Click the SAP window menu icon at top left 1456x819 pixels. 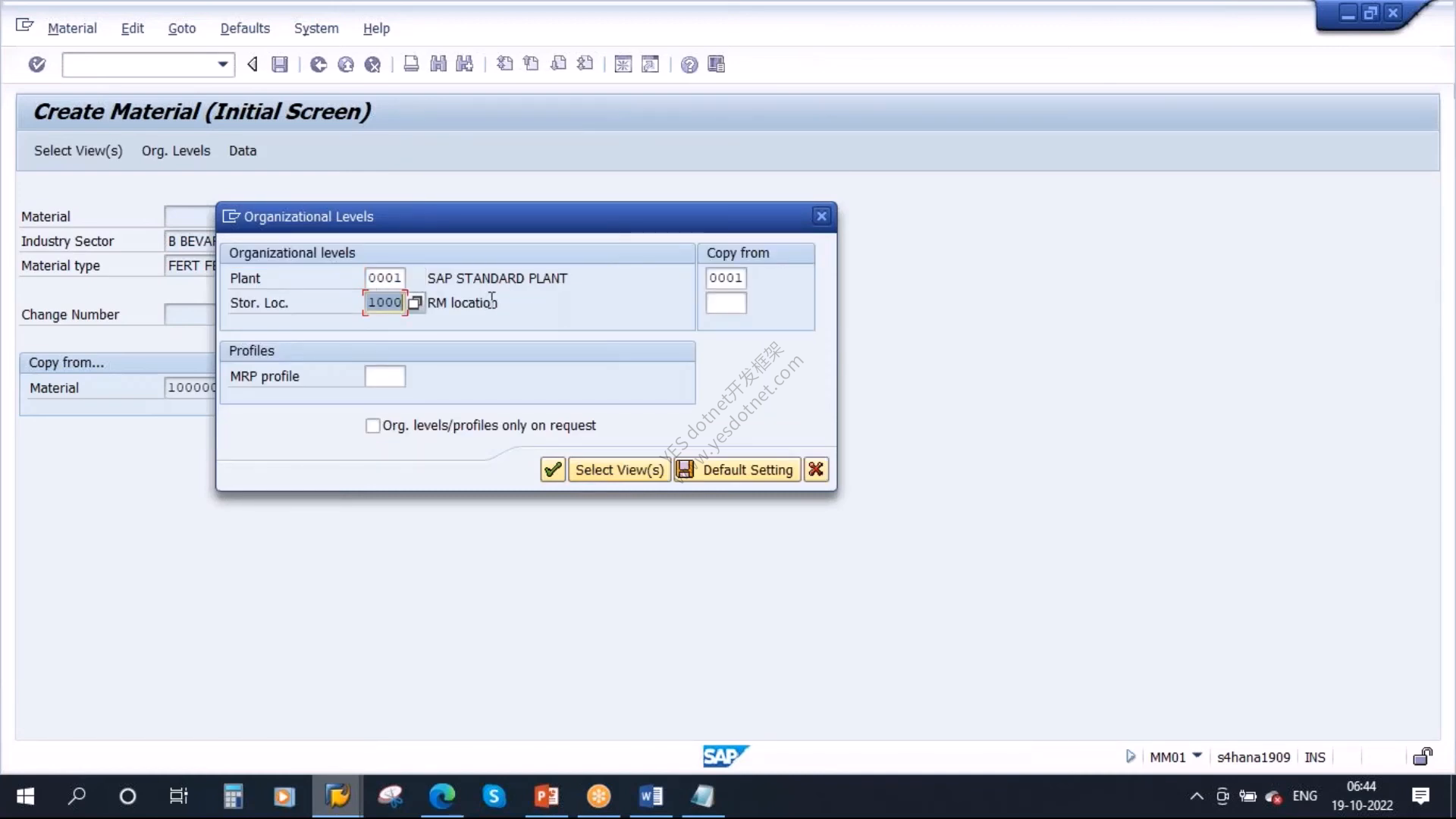pyautogui.click(x=25, y=26)
